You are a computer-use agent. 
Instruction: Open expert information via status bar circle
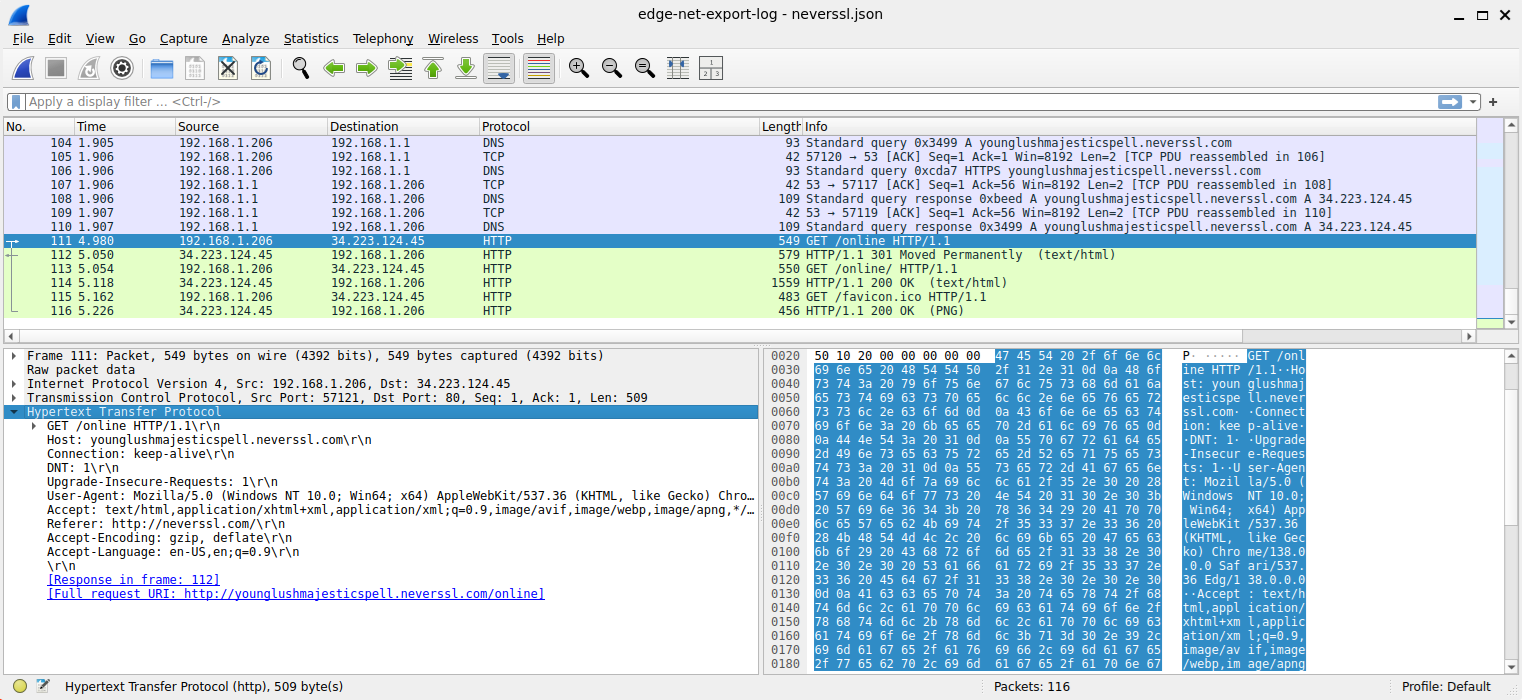[20, 687]
